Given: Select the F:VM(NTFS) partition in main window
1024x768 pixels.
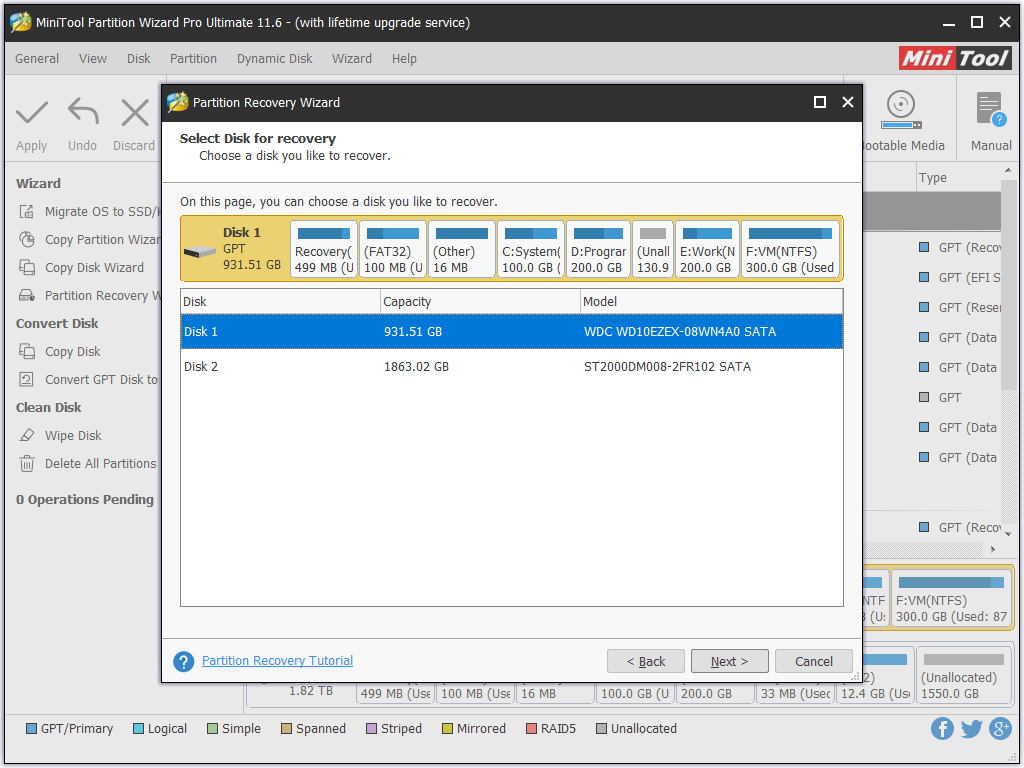Looking at the screenshot, I should (952, 598).
